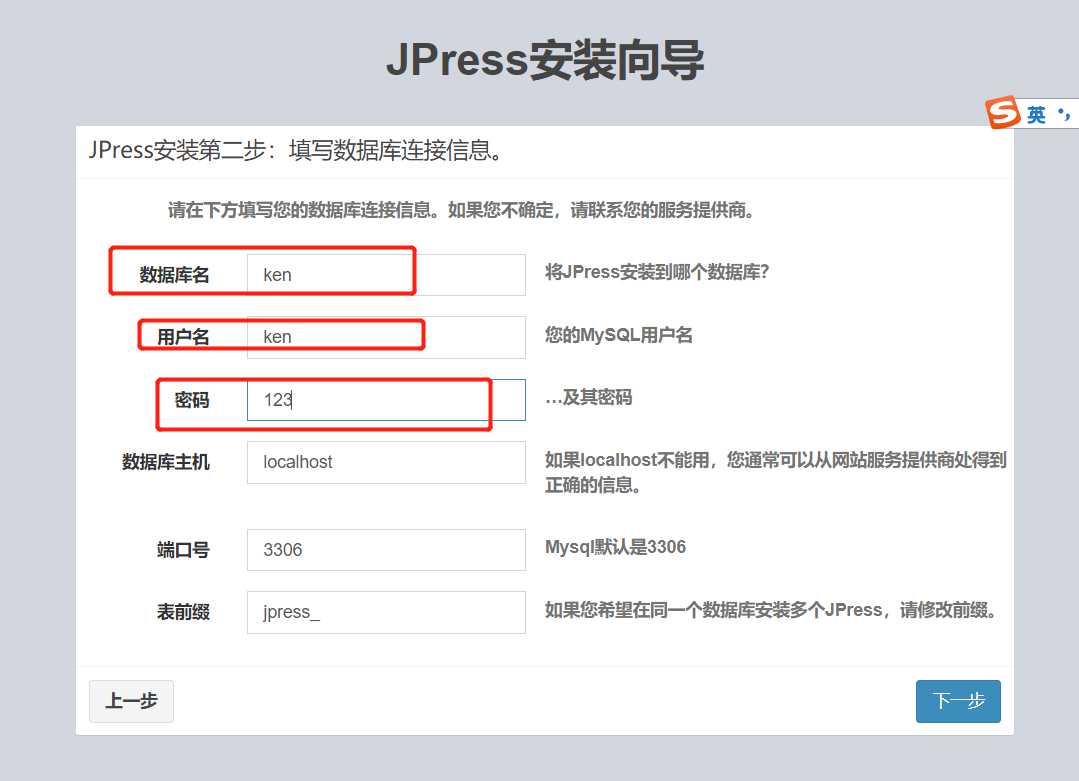1079x781 pixels.
Task: Click the 数据库名 input field containing ken
Action: [x=386, y=275]
